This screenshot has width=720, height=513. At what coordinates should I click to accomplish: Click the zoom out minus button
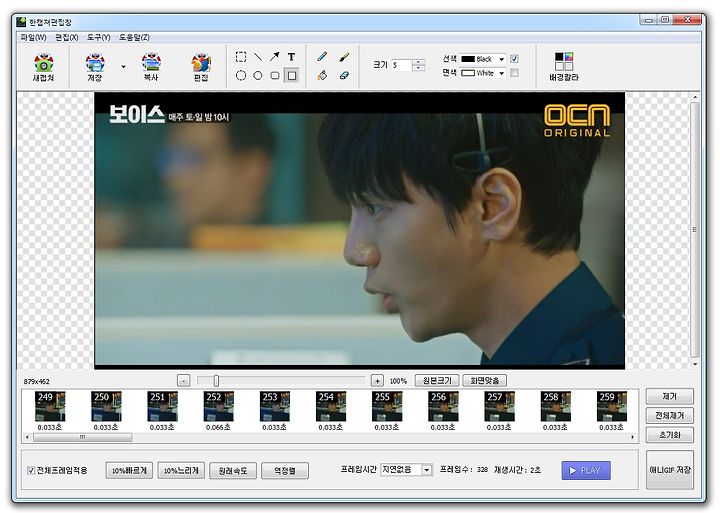pos(184,381)
